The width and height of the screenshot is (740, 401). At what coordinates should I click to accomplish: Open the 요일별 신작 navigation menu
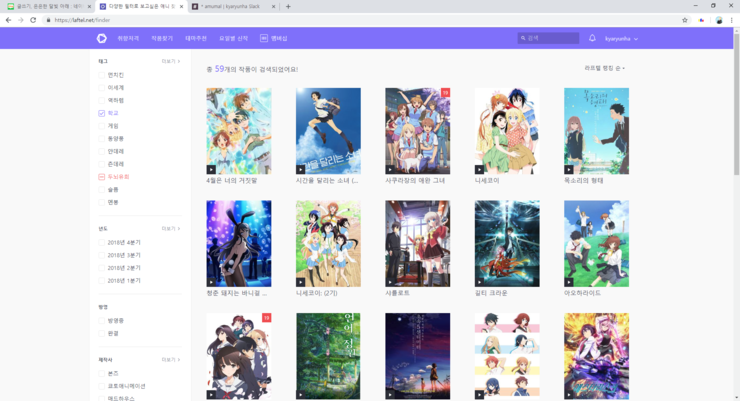233,38
